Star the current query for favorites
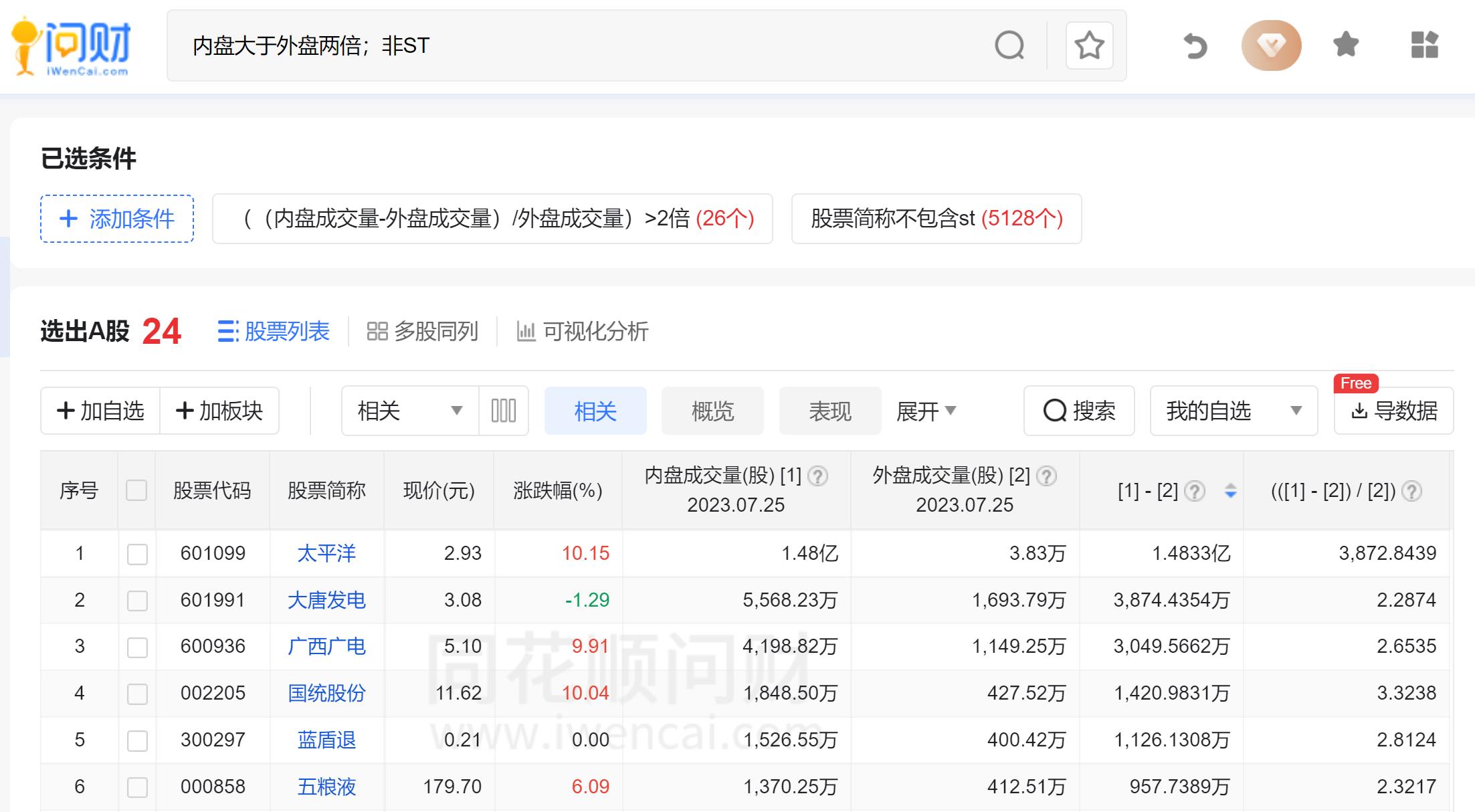 (1088, 45)
